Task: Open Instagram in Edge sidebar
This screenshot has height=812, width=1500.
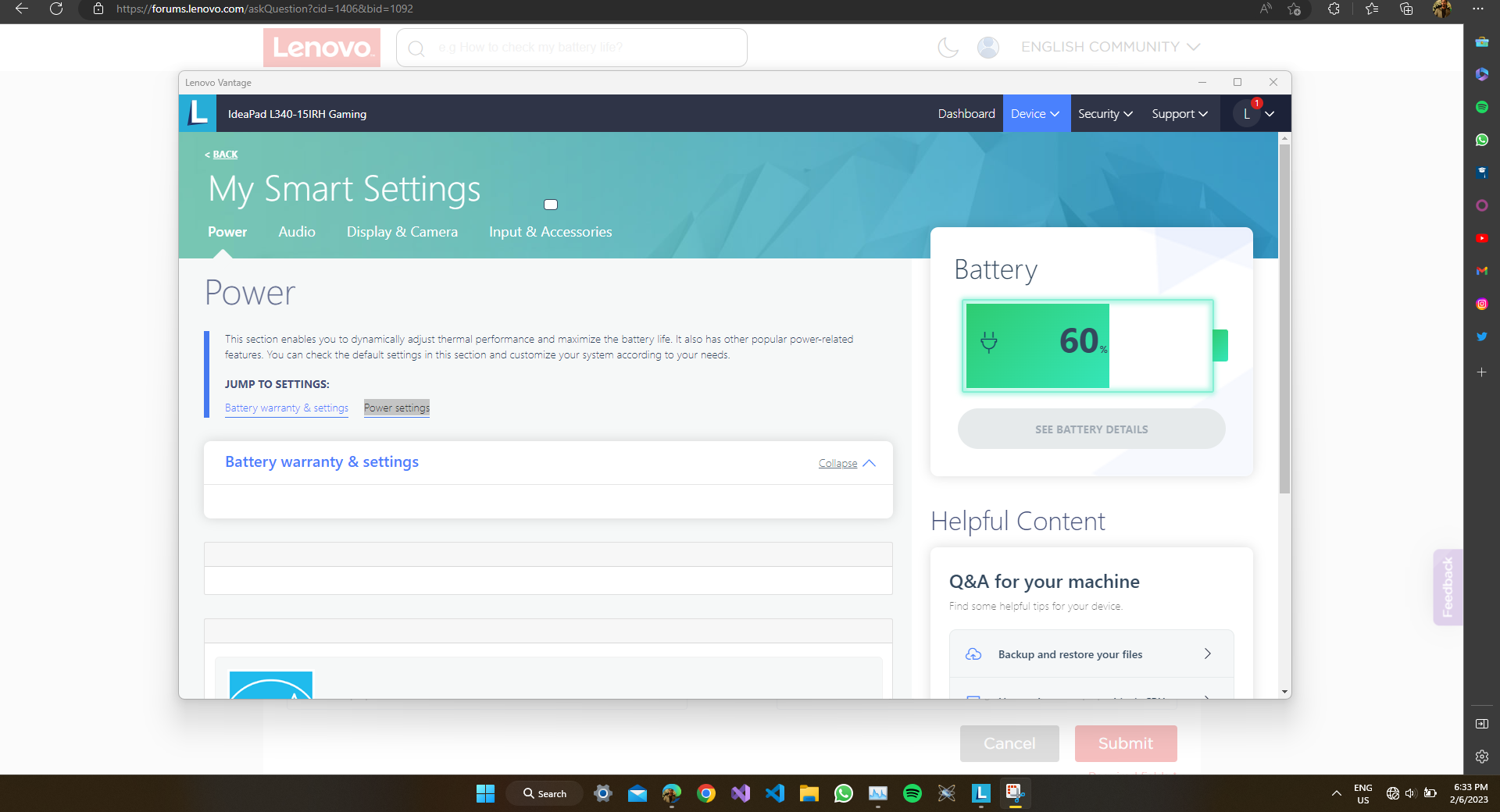Action: 1482,304
